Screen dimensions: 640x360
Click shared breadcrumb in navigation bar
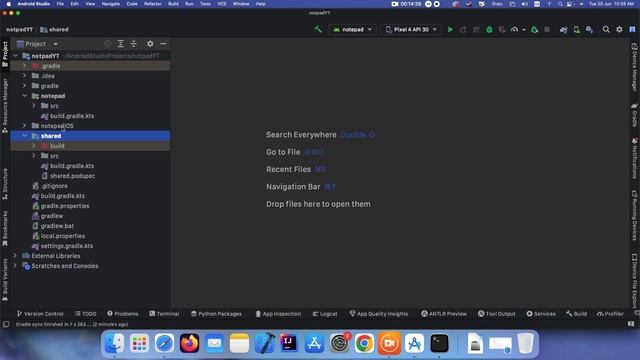(x=54, y=29)
